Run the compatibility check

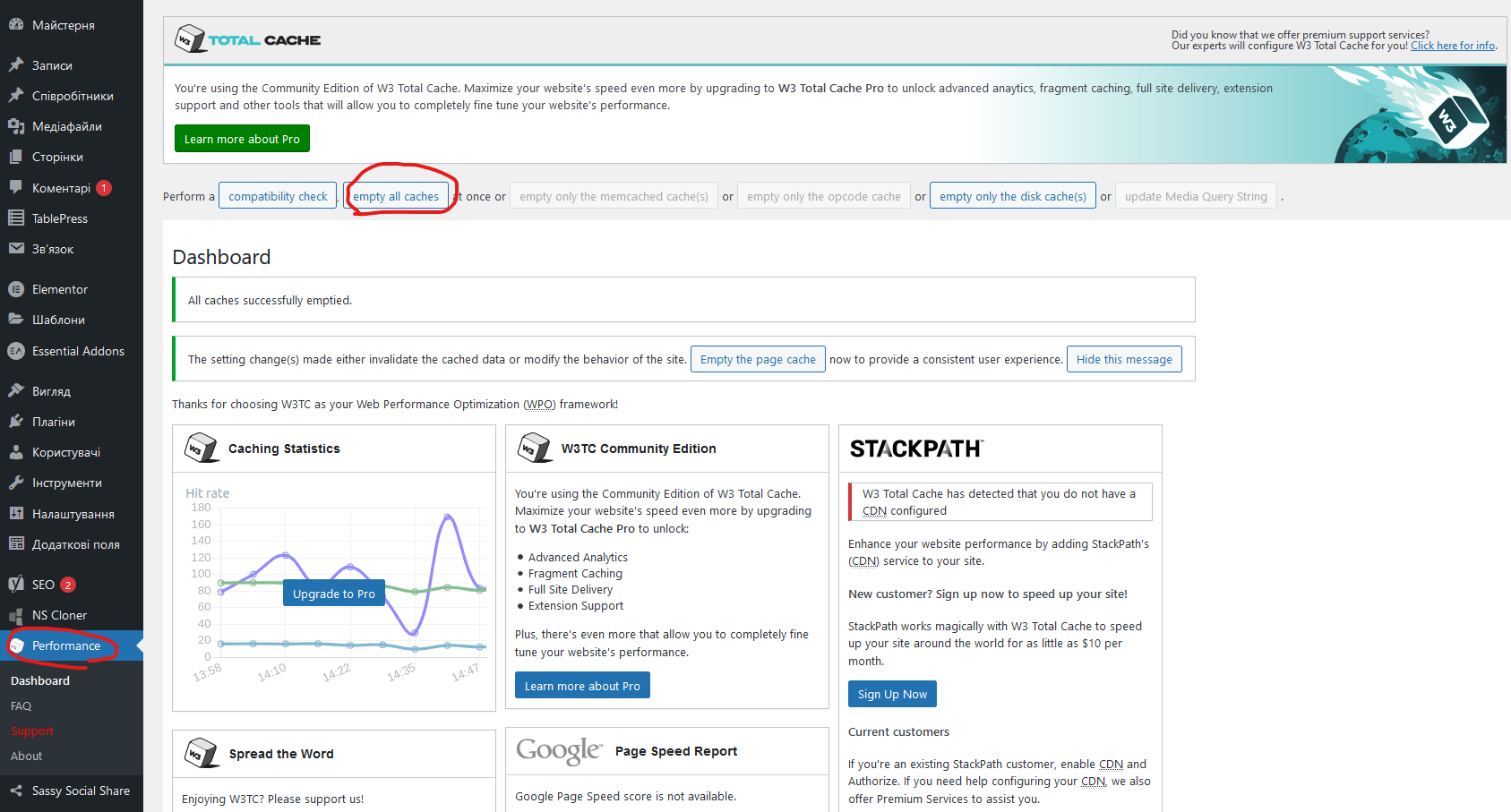point(278,196)
